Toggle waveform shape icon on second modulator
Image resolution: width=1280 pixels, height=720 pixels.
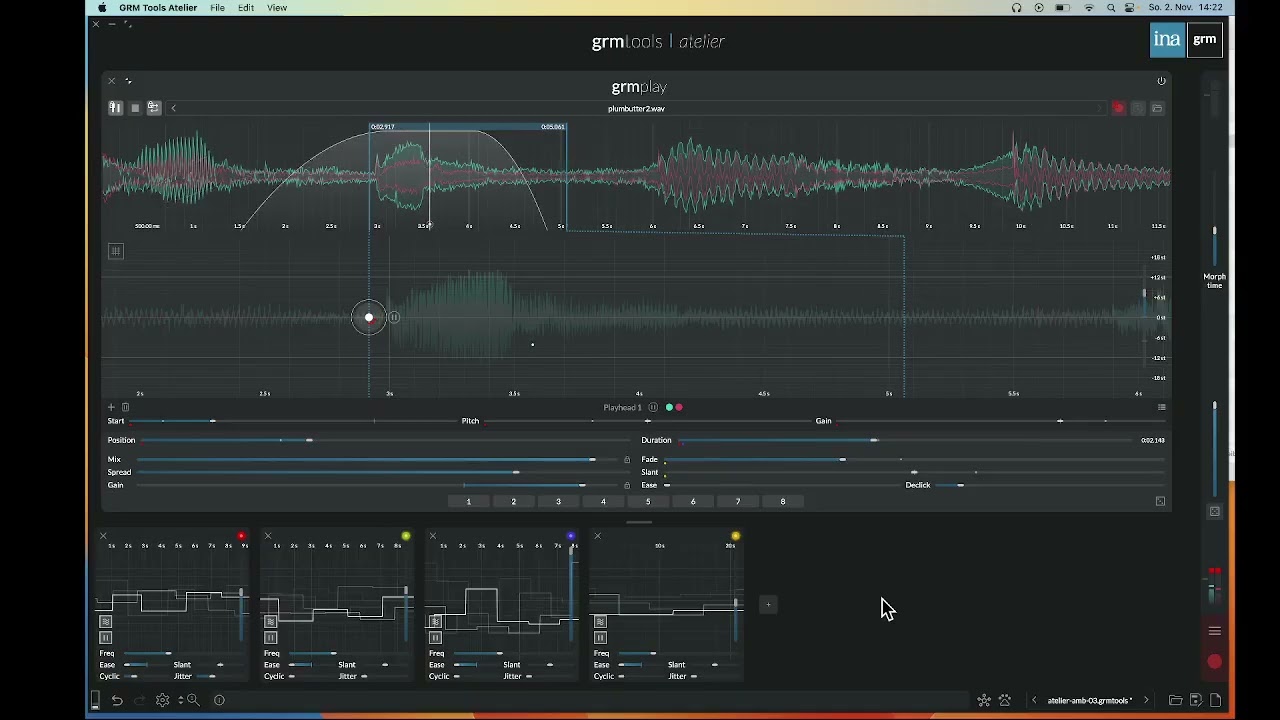coord(270,622)
